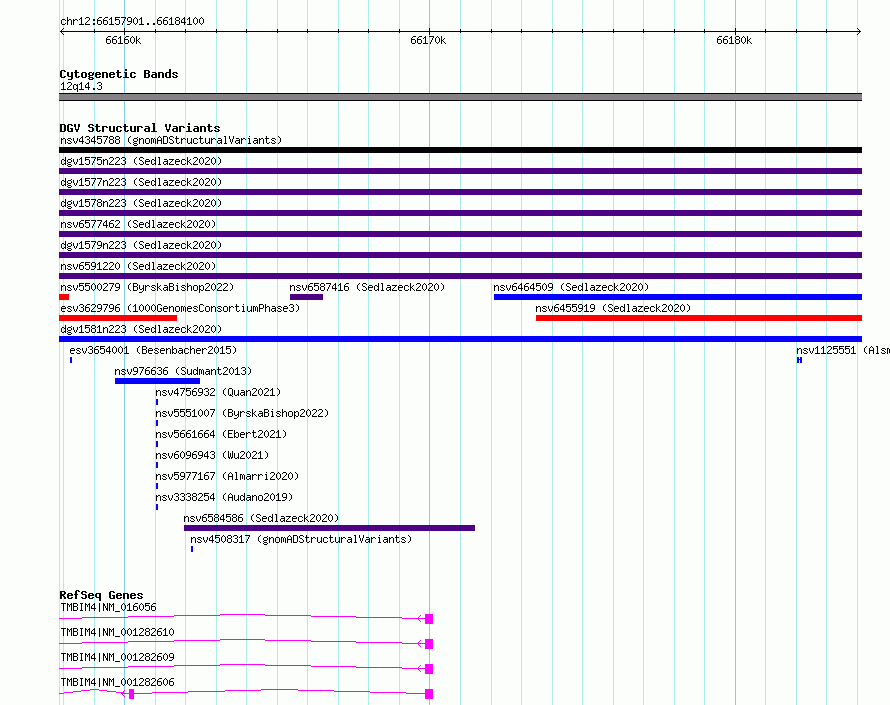The height and width of the screenshot is (705, 890).
Task: Select the nsv976636 (Sudmant2013) label
Action: tap(183, 371)
